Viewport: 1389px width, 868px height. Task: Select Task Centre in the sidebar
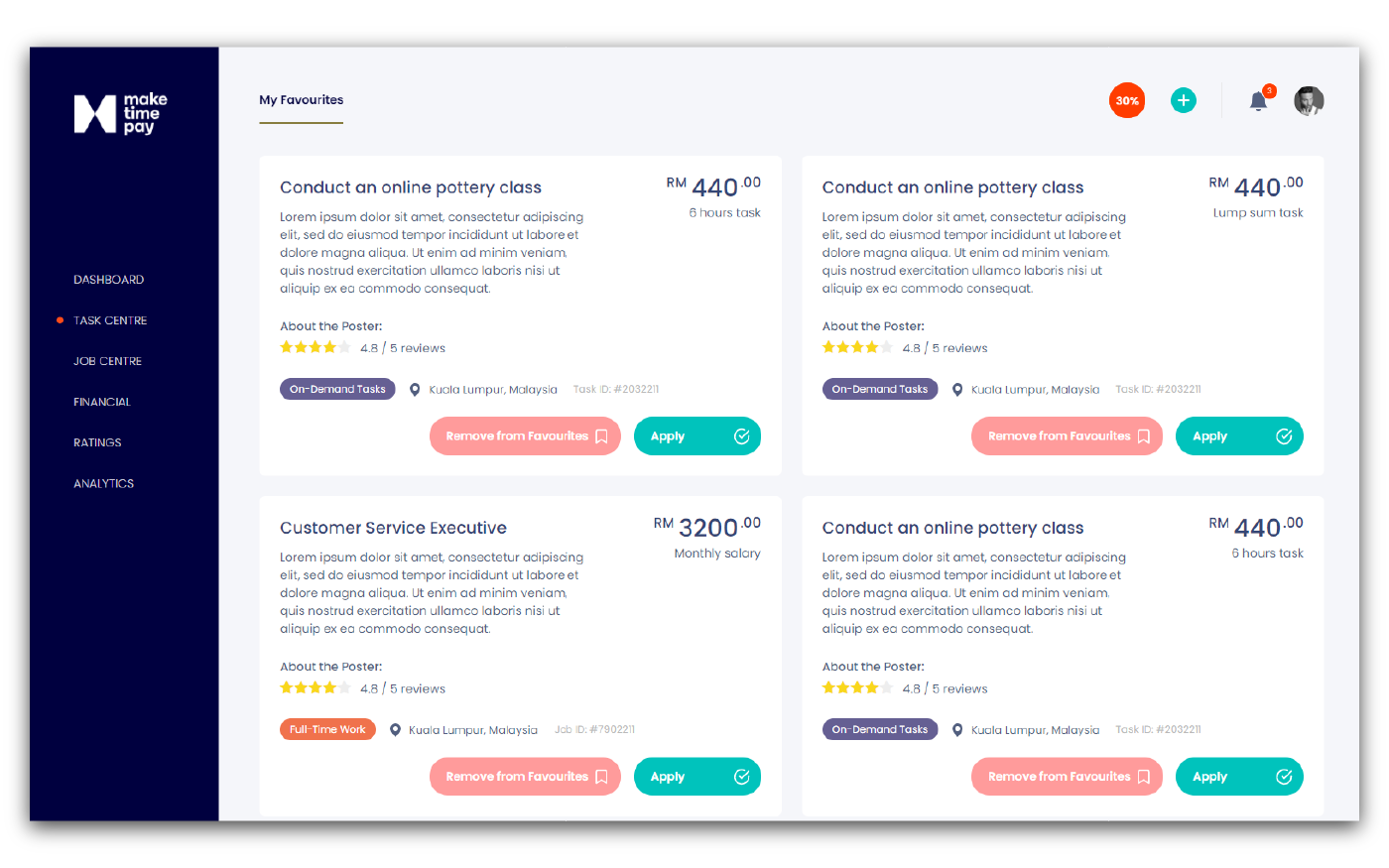point(110,320)
